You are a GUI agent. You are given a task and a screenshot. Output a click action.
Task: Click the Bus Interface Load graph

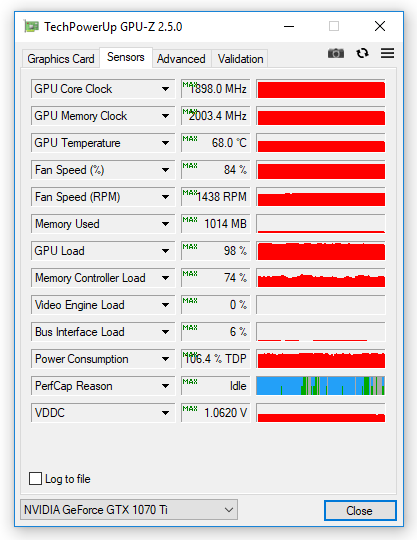point(321,332)
